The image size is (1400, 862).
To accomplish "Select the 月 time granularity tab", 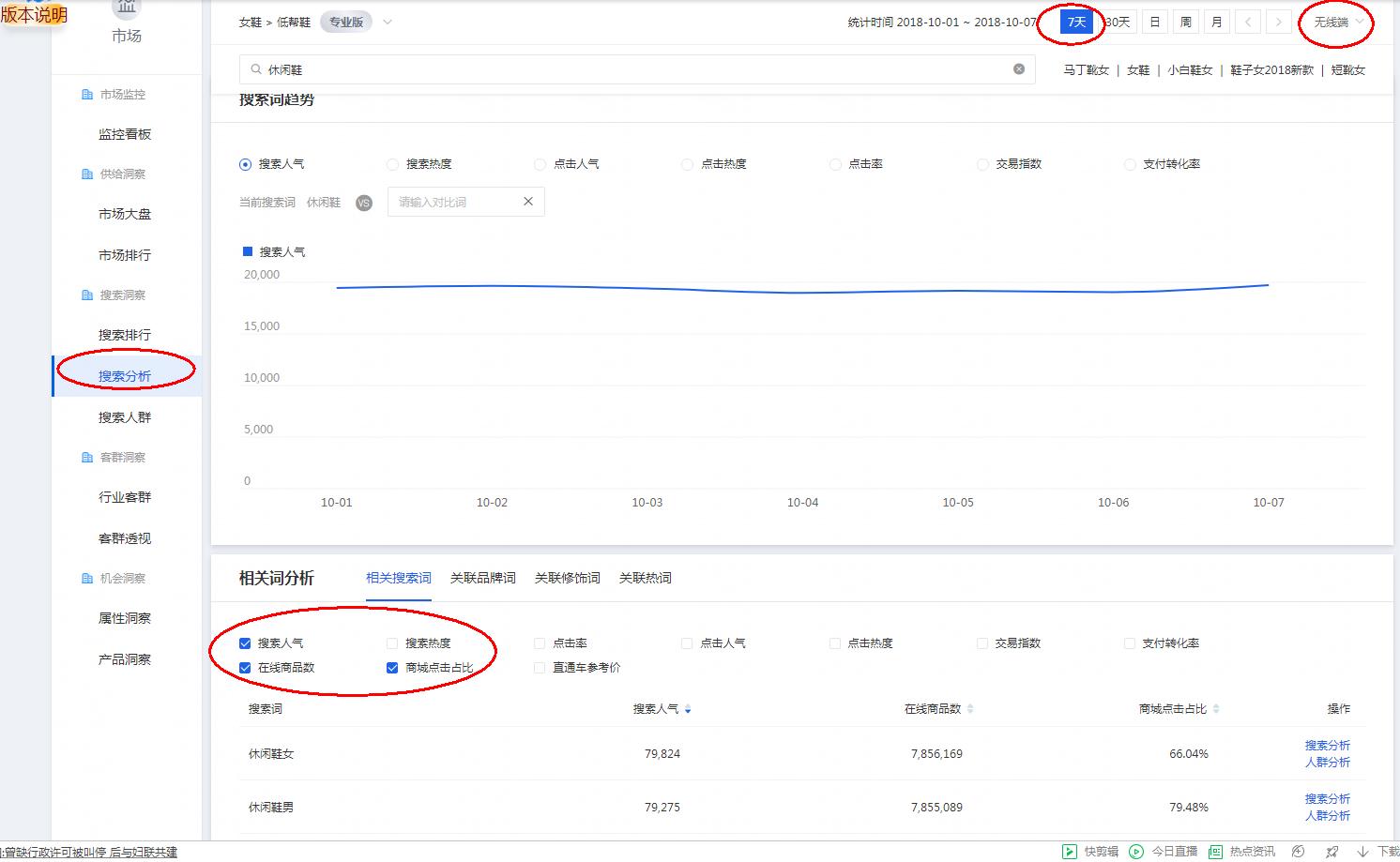I will pyautogui.click(x=1216, y=20).
